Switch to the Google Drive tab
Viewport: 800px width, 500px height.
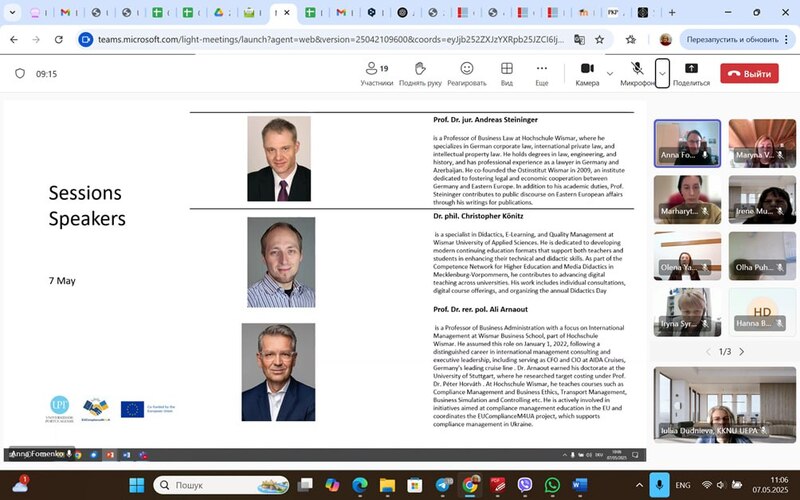(219, 12)
